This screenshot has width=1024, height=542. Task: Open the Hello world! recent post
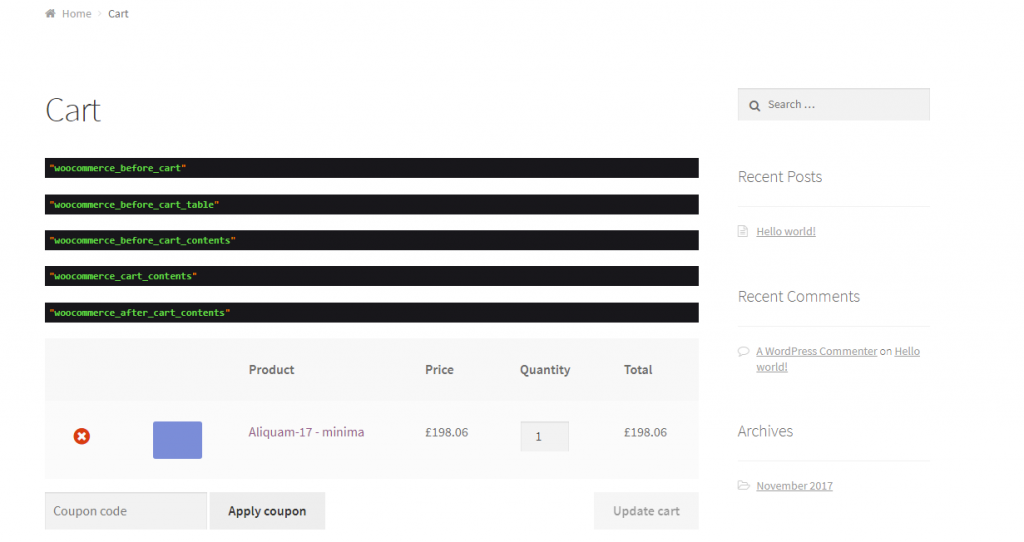tap(786, 232)
